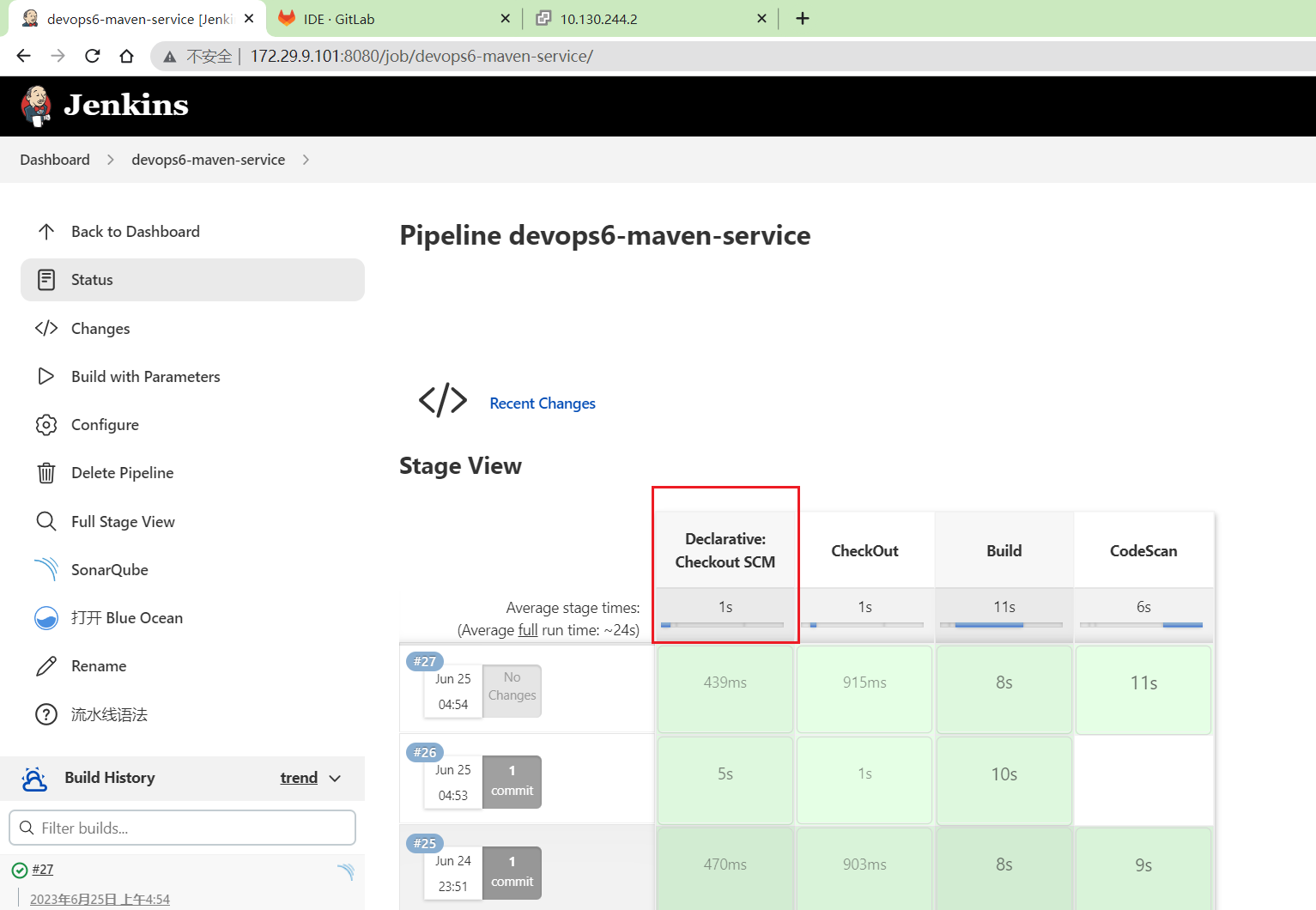Image resolution: width=1316 pixels, height=910 pixels.
Task: Click the 10s Build cell of build #26
Action: pyautogui.click(x=1004, y=780)
